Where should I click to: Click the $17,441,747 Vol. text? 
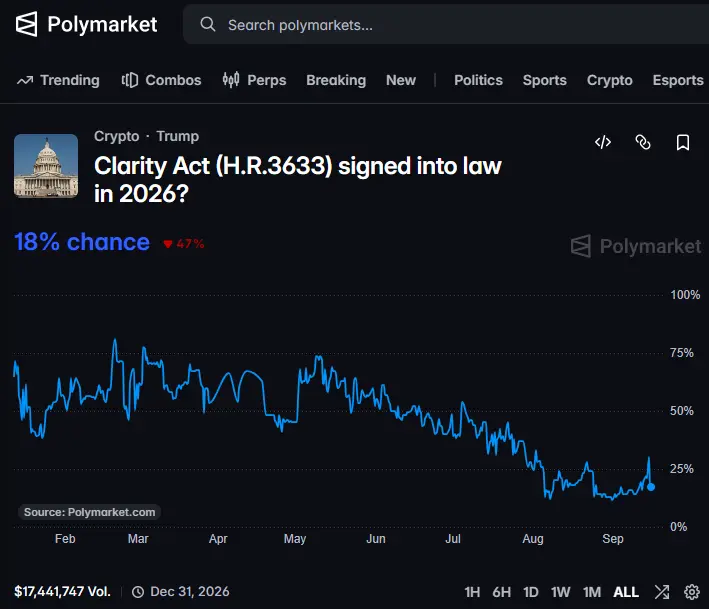(x=62, y=591)
